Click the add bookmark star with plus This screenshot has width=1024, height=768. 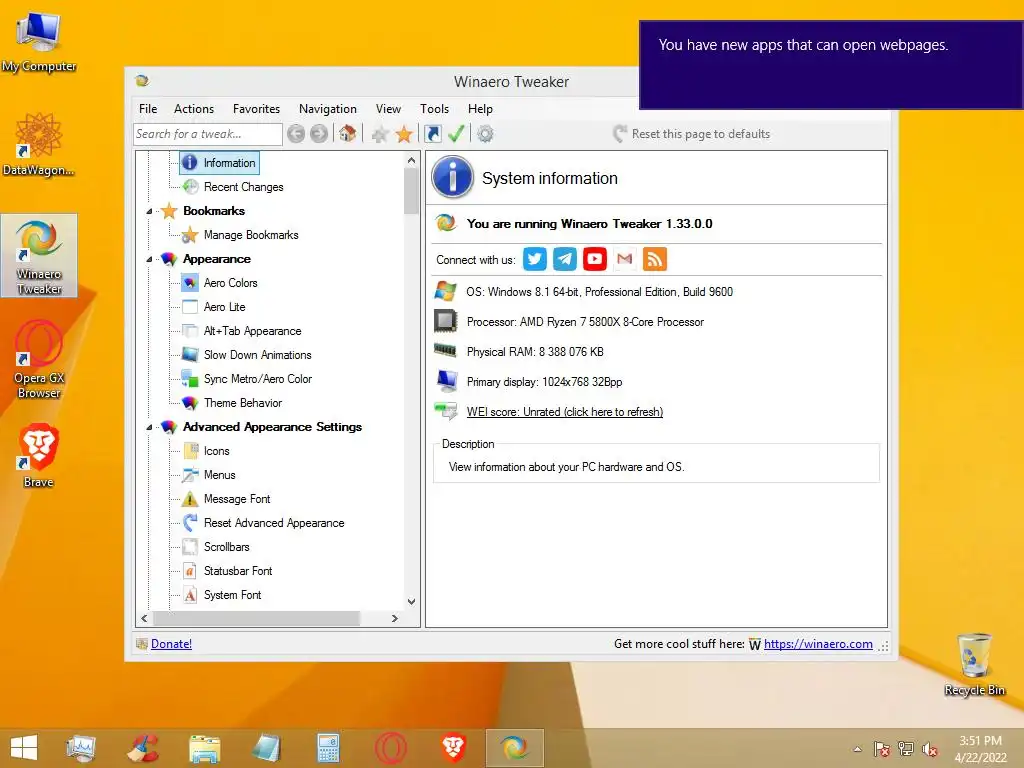(379, 135)
